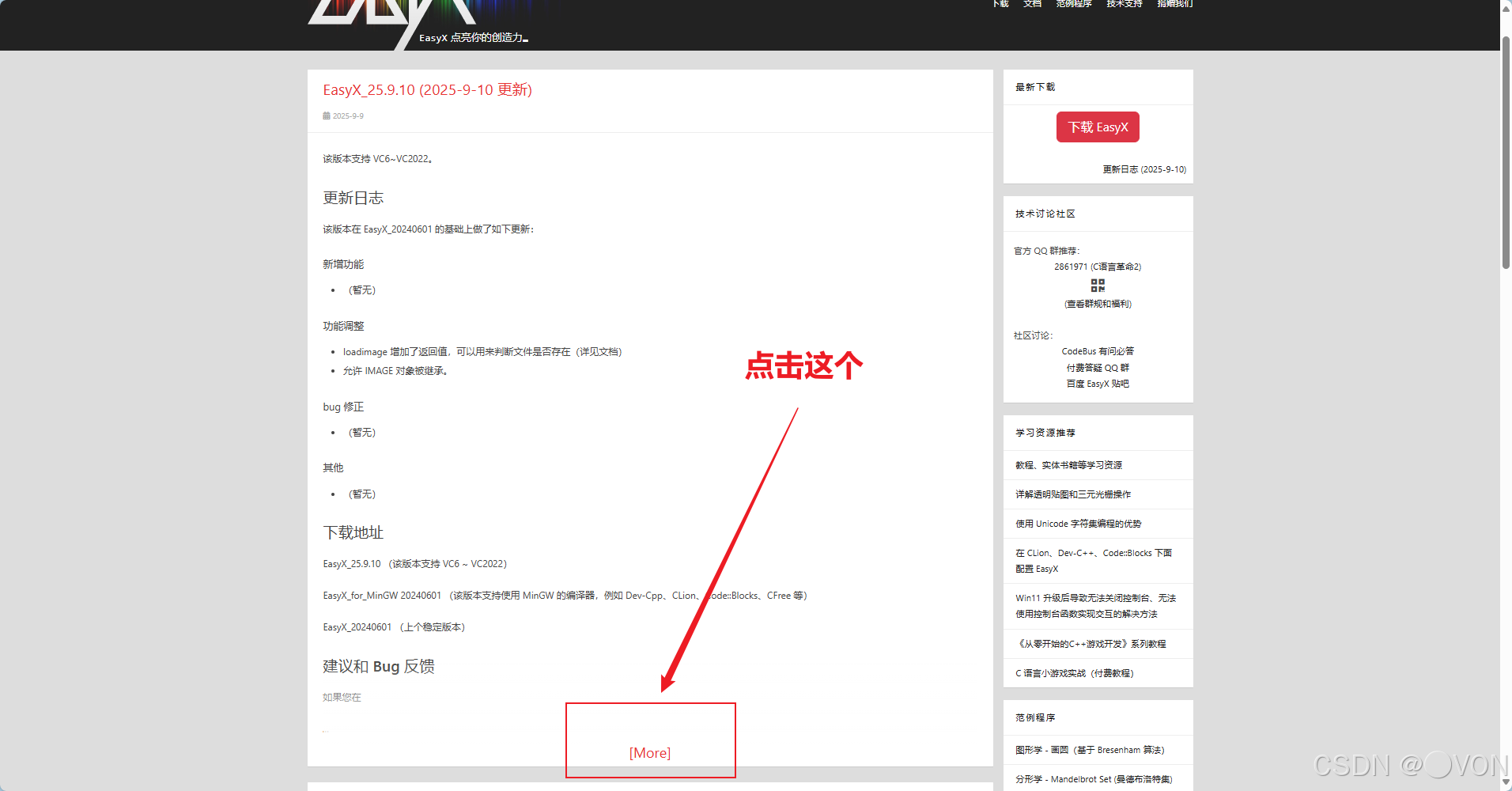This screenshot has height=791, width=1512.
Task: Open 百度 EasyX 贴吧 link
Action: point(1098,384)
